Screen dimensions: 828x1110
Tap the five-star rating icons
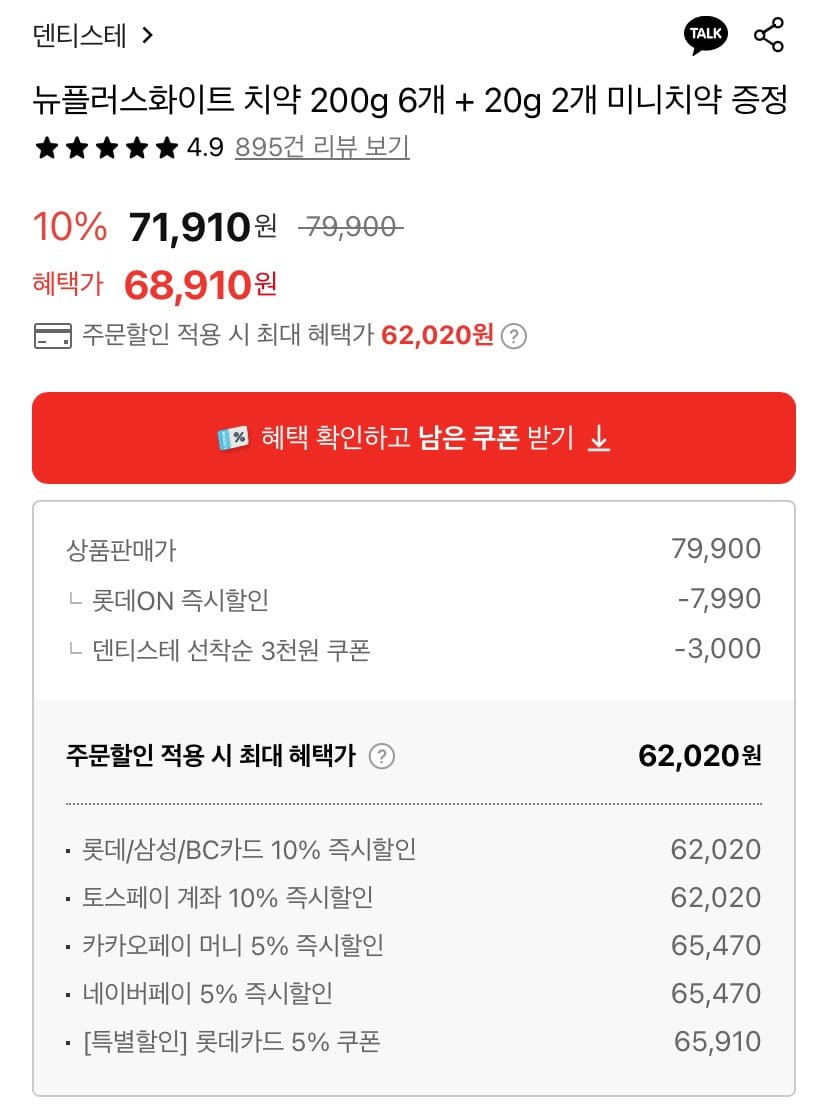click(x=106, y=149)
